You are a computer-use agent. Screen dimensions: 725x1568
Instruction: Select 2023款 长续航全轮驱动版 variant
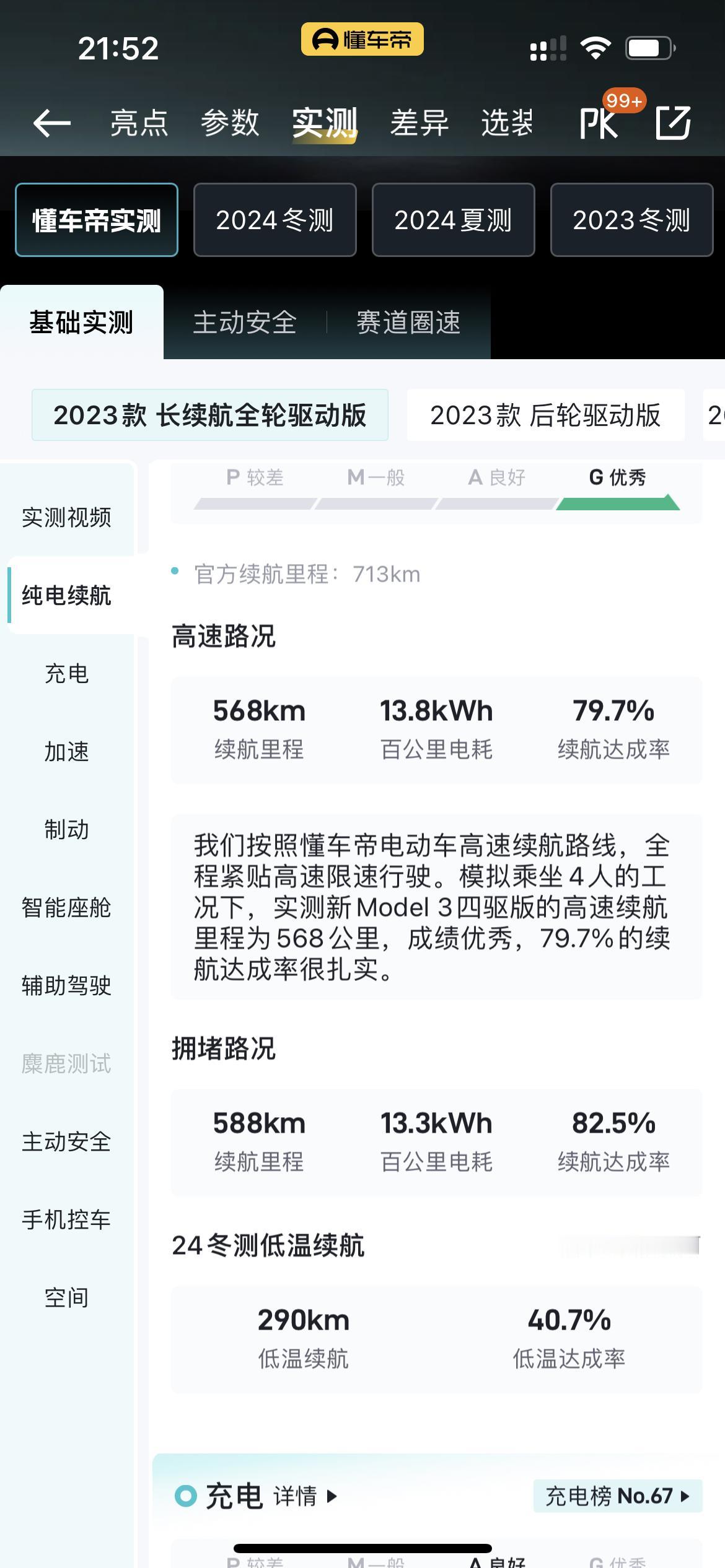click(210, 415)
